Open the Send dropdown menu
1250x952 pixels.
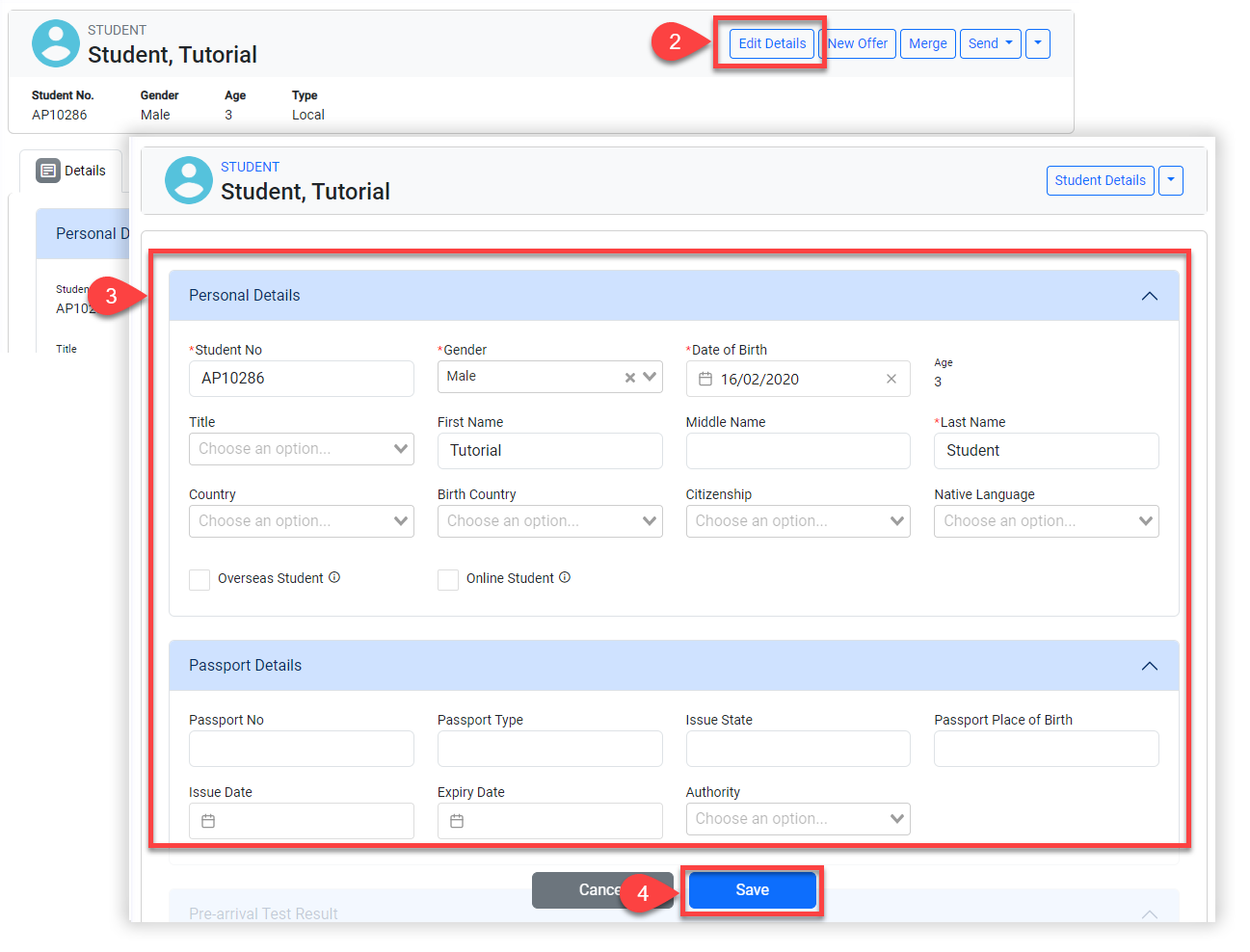[990, 43]
